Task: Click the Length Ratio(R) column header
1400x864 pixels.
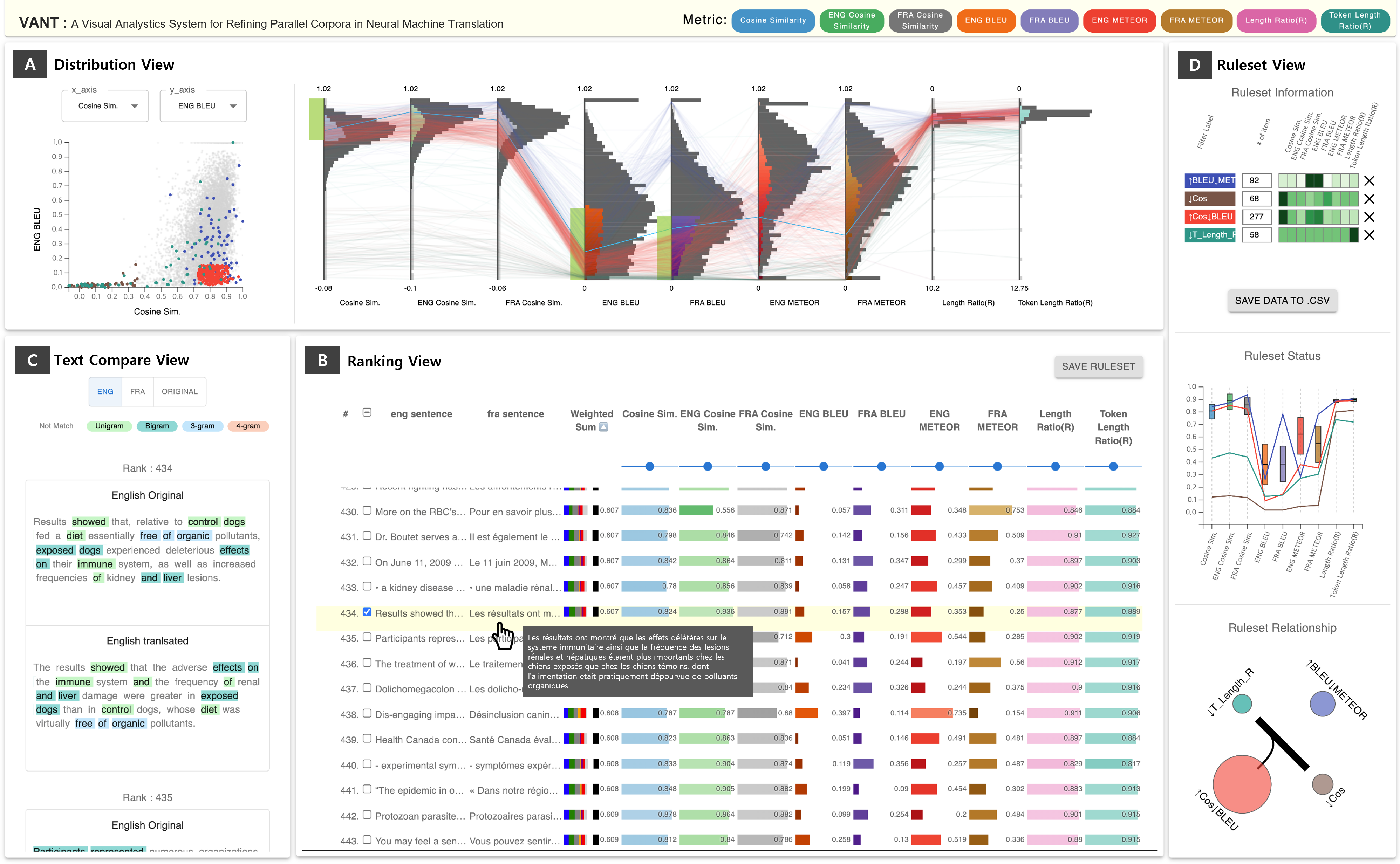Action: pyautogui.click(x=1055, y=420)
